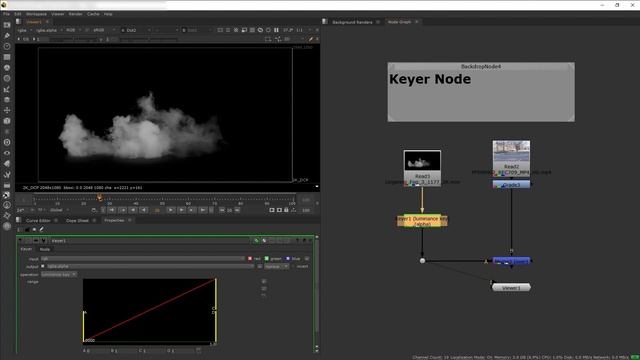
Task: Open the rgba.alpha channel dropdown in viewer
Action: [49, 30]
